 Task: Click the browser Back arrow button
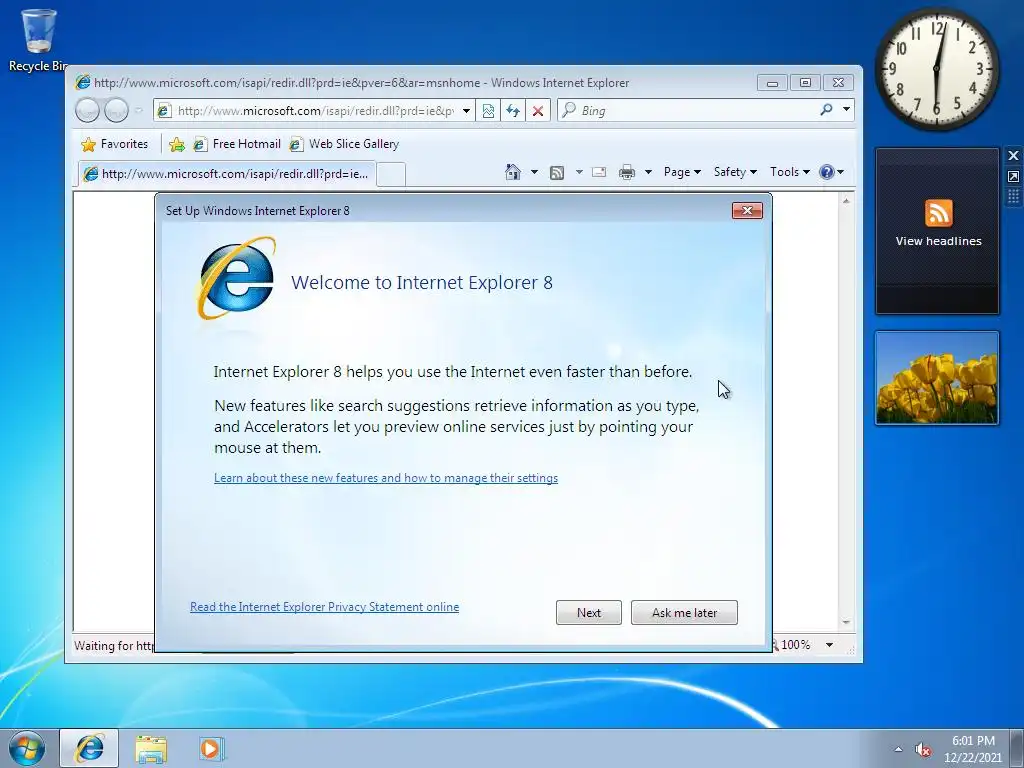point(88,110)
